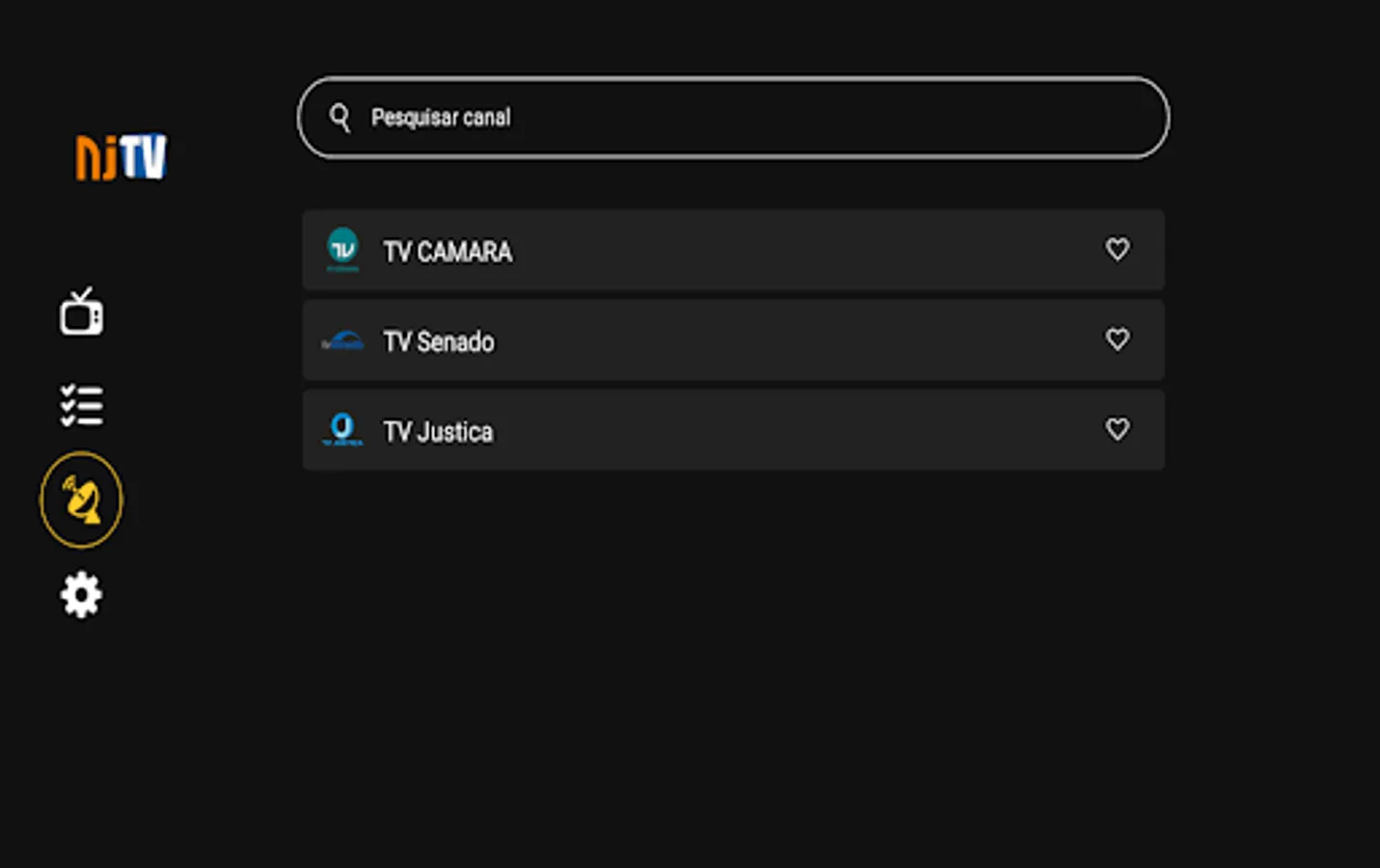Image resolution: width=1380 pixels, height=868 pixels.
Task: Select the TV Justica list row background
Action: click(x=771, y=430)
